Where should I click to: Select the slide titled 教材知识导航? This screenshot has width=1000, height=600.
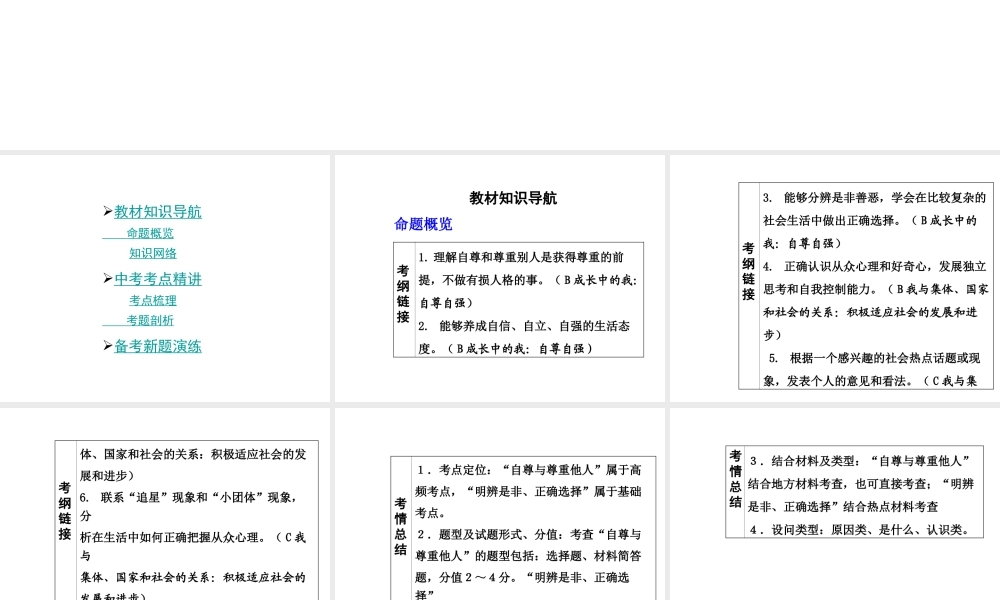[x=499, y=279]
